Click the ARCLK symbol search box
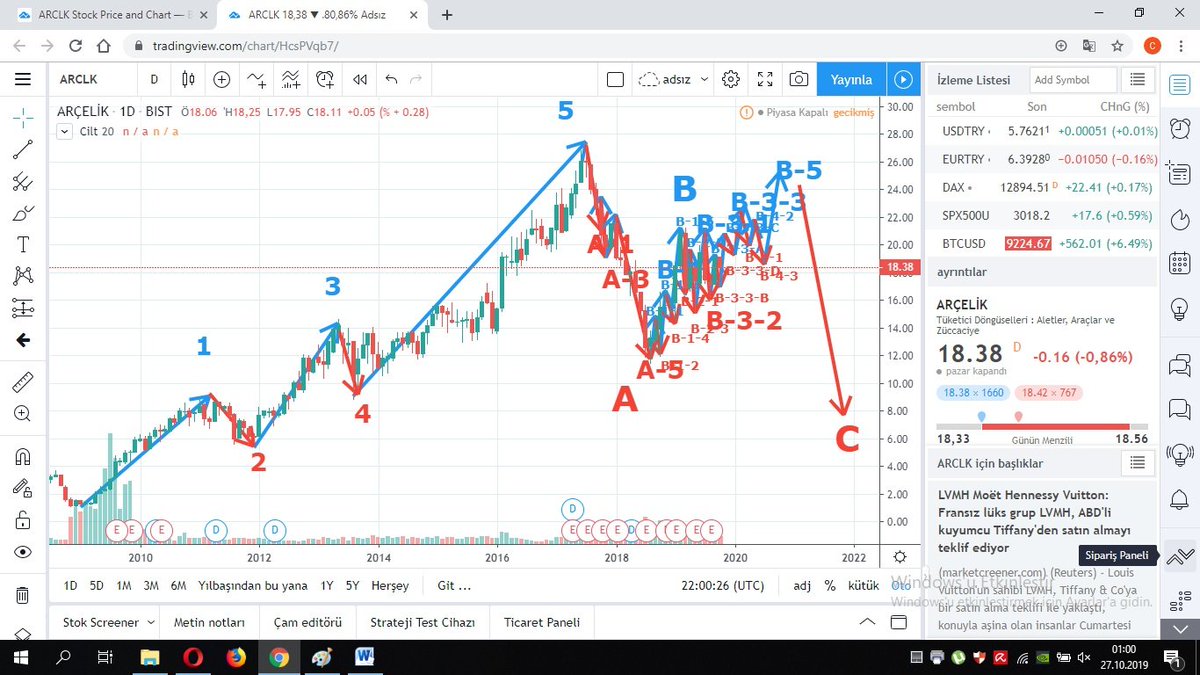This screenshot has width=1200, height=675. click(95, 79)
